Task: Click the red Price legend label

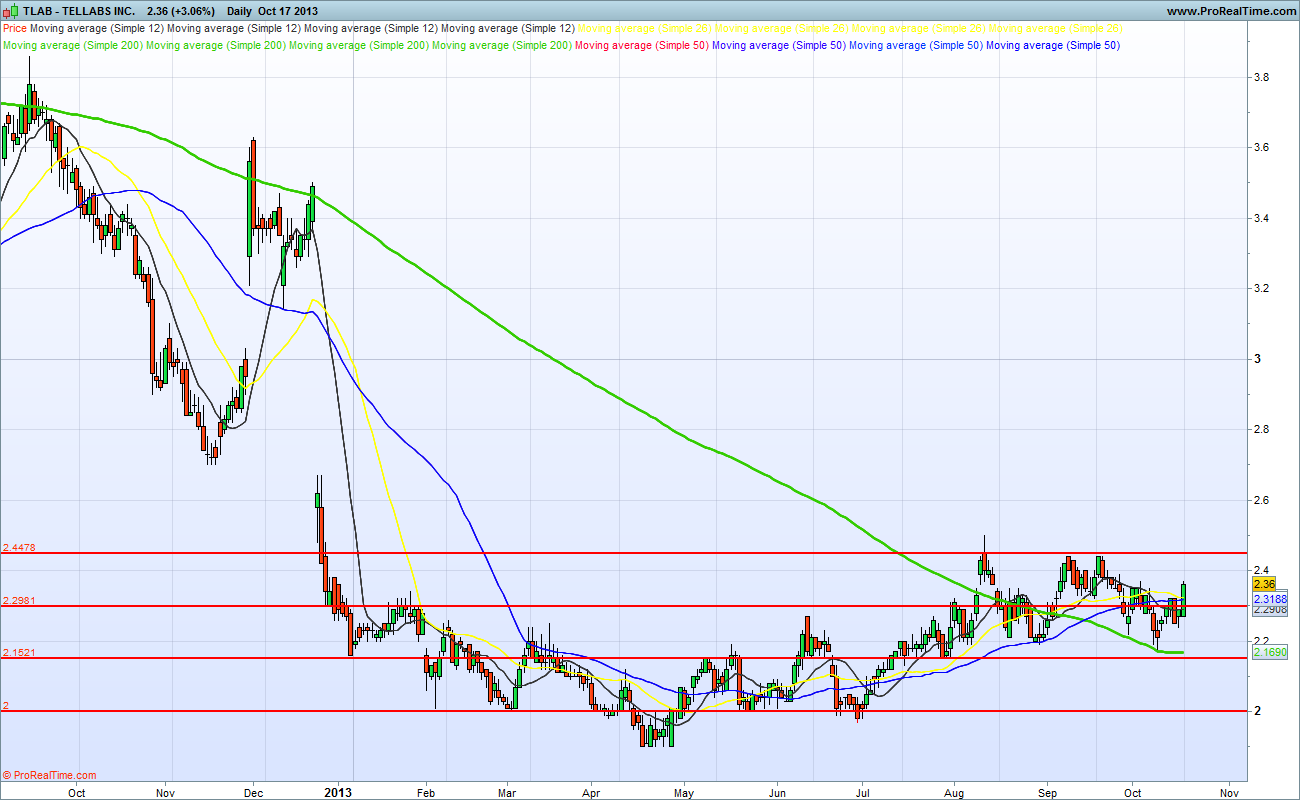Action: (15, 29)
